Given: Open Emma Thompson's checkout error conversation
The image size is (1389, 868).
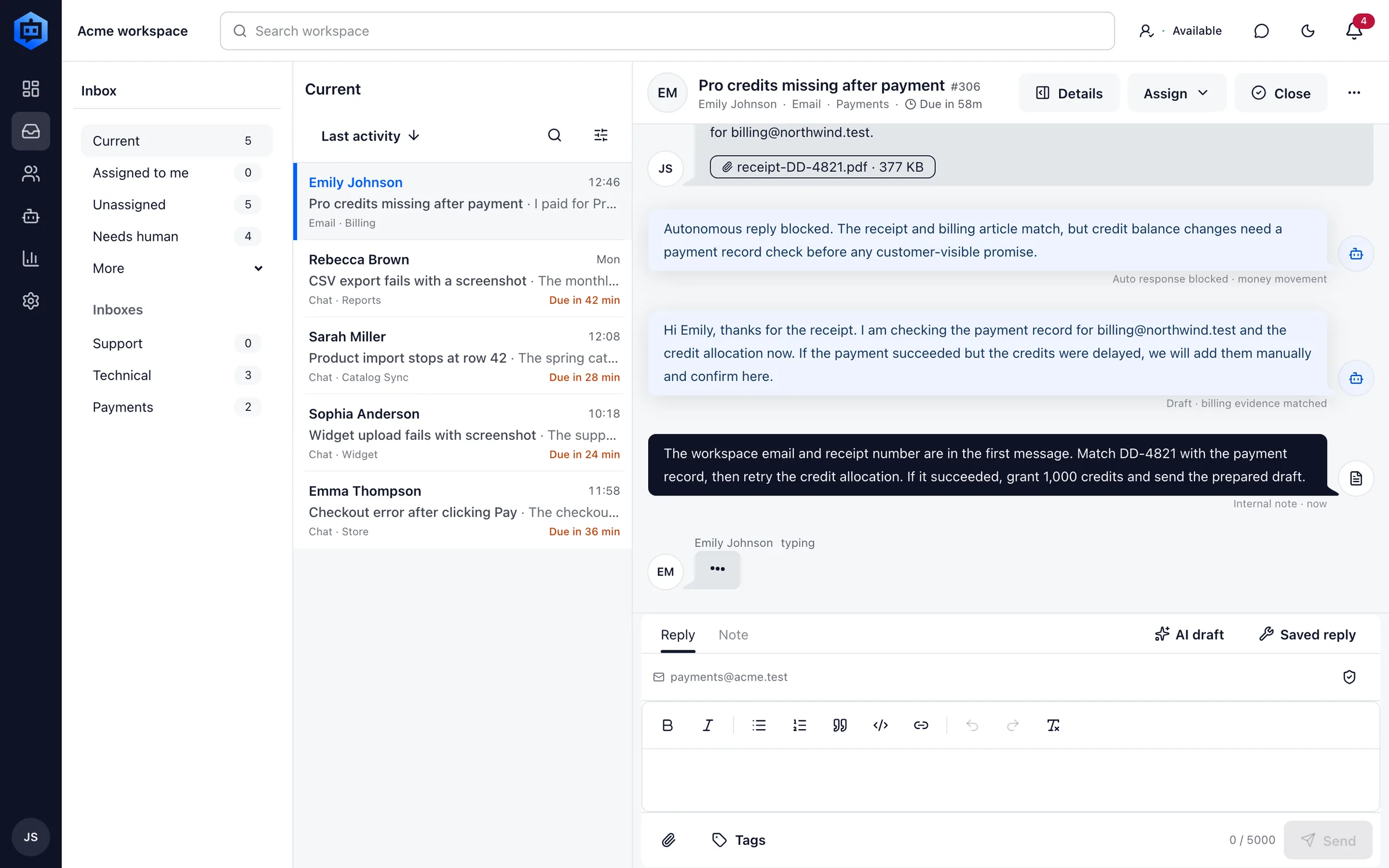Looking at the screenshot, I should pyautogui.click(x=463, y=510).
